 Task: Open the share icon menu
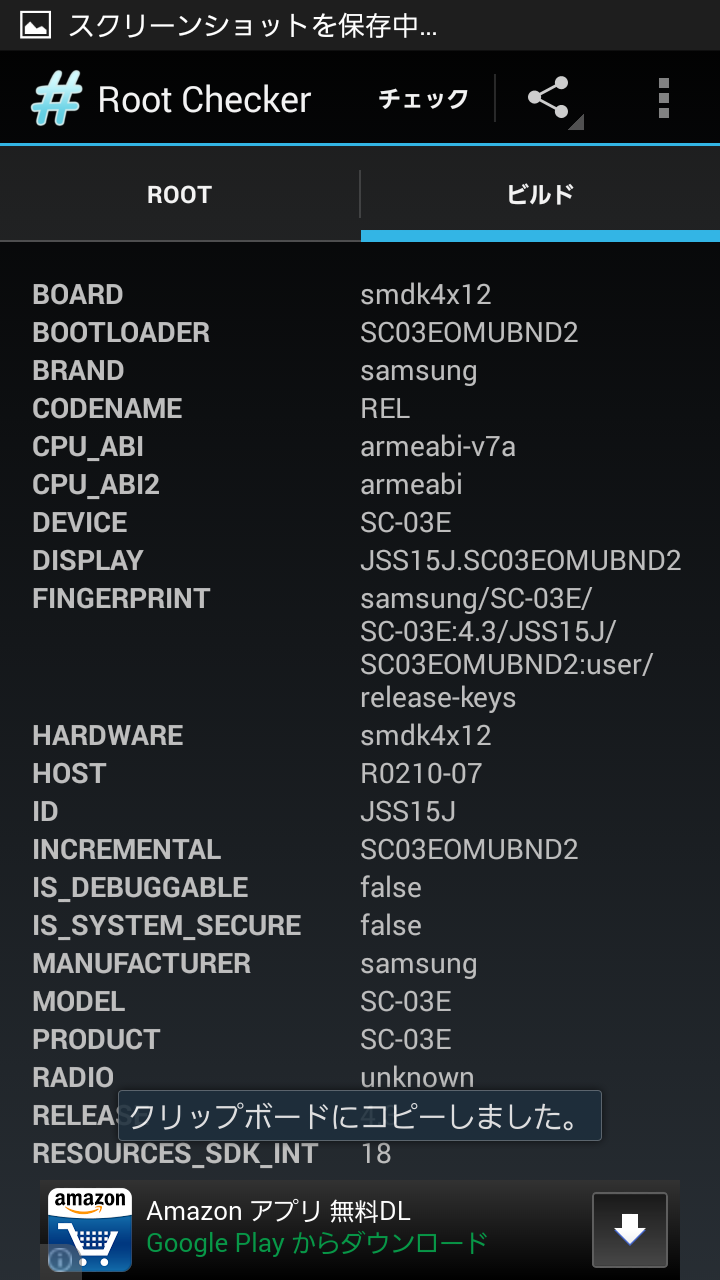tap(549, 99)
